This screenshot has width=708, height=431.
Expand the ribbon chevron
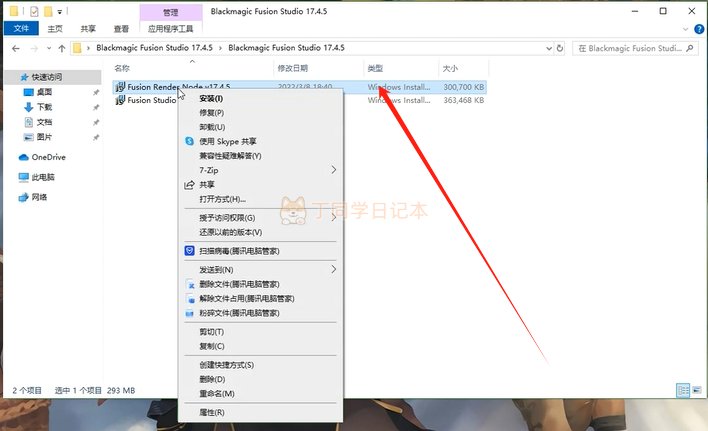point(685,29)
